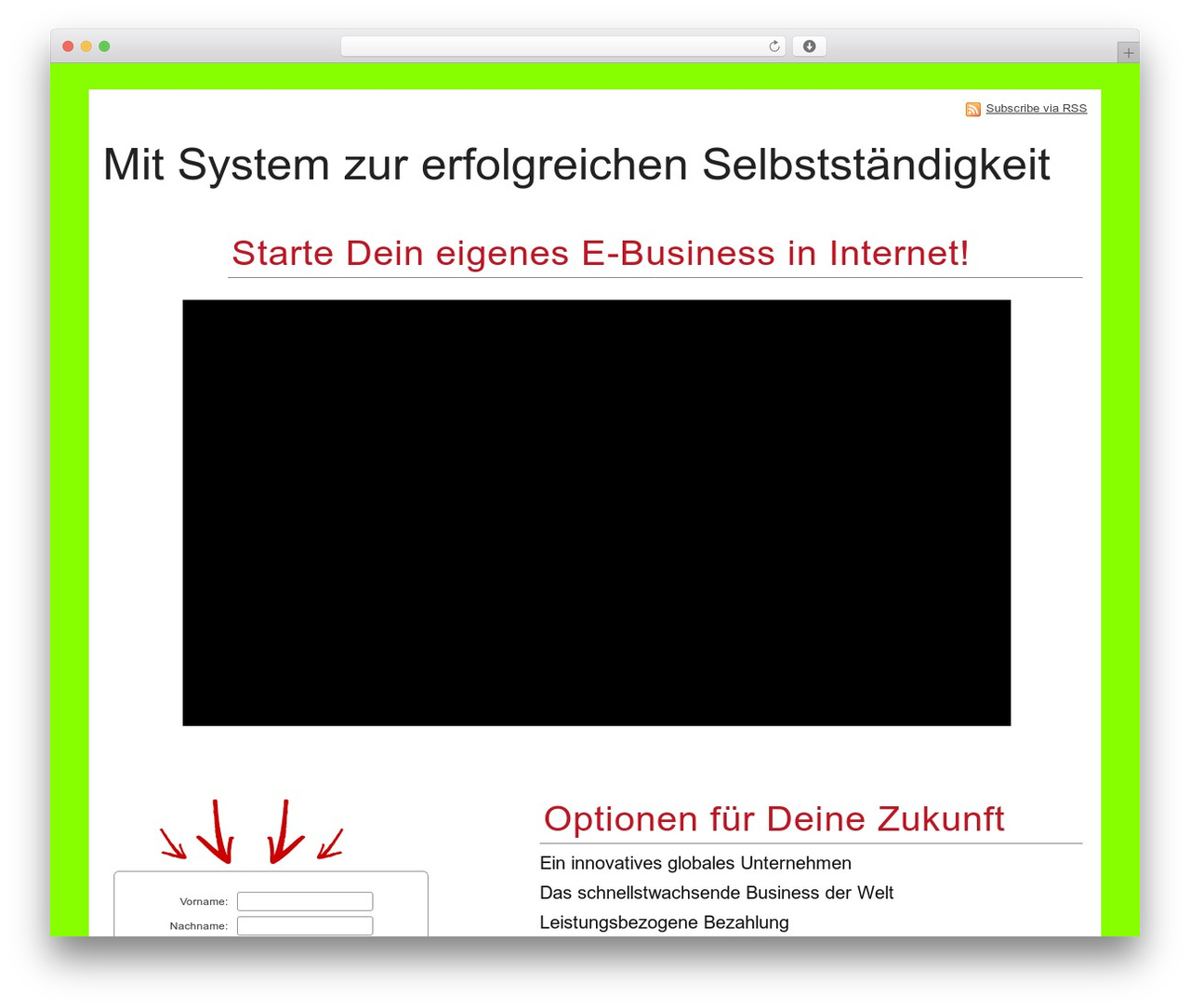1190x1008 pixels.
Task: Click the 'Nachname:' form label
Action: coord(199,925)
